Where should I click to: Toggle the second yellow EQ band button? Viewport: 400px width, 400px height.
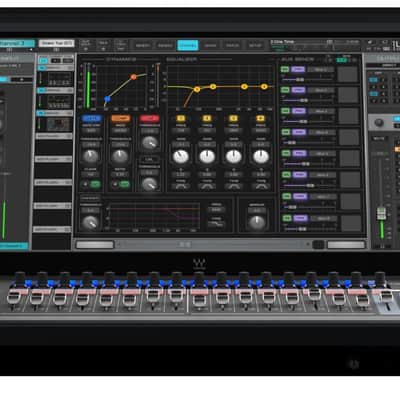pyautogui.click(x=207, y=118)
